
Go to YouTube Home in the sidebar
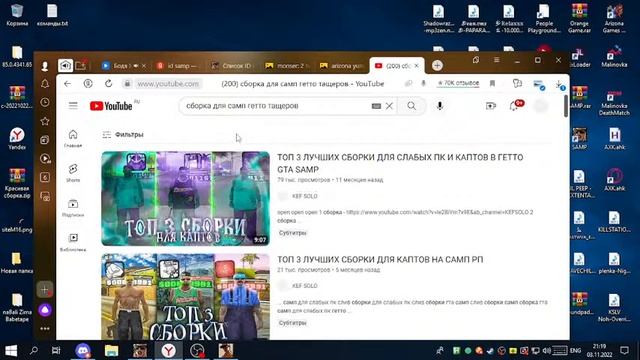(x=73, y=138)
